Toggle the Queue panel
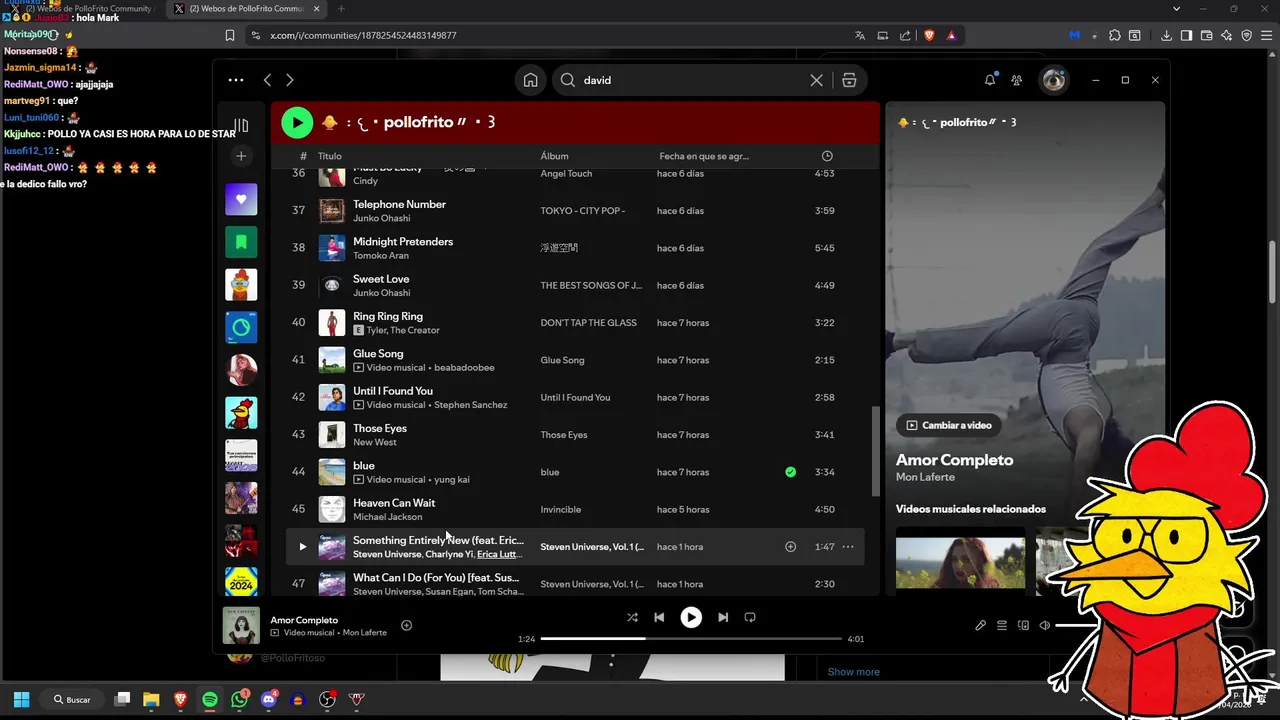This screenshot has width=1280, height=720. (x=1002, y=625)
